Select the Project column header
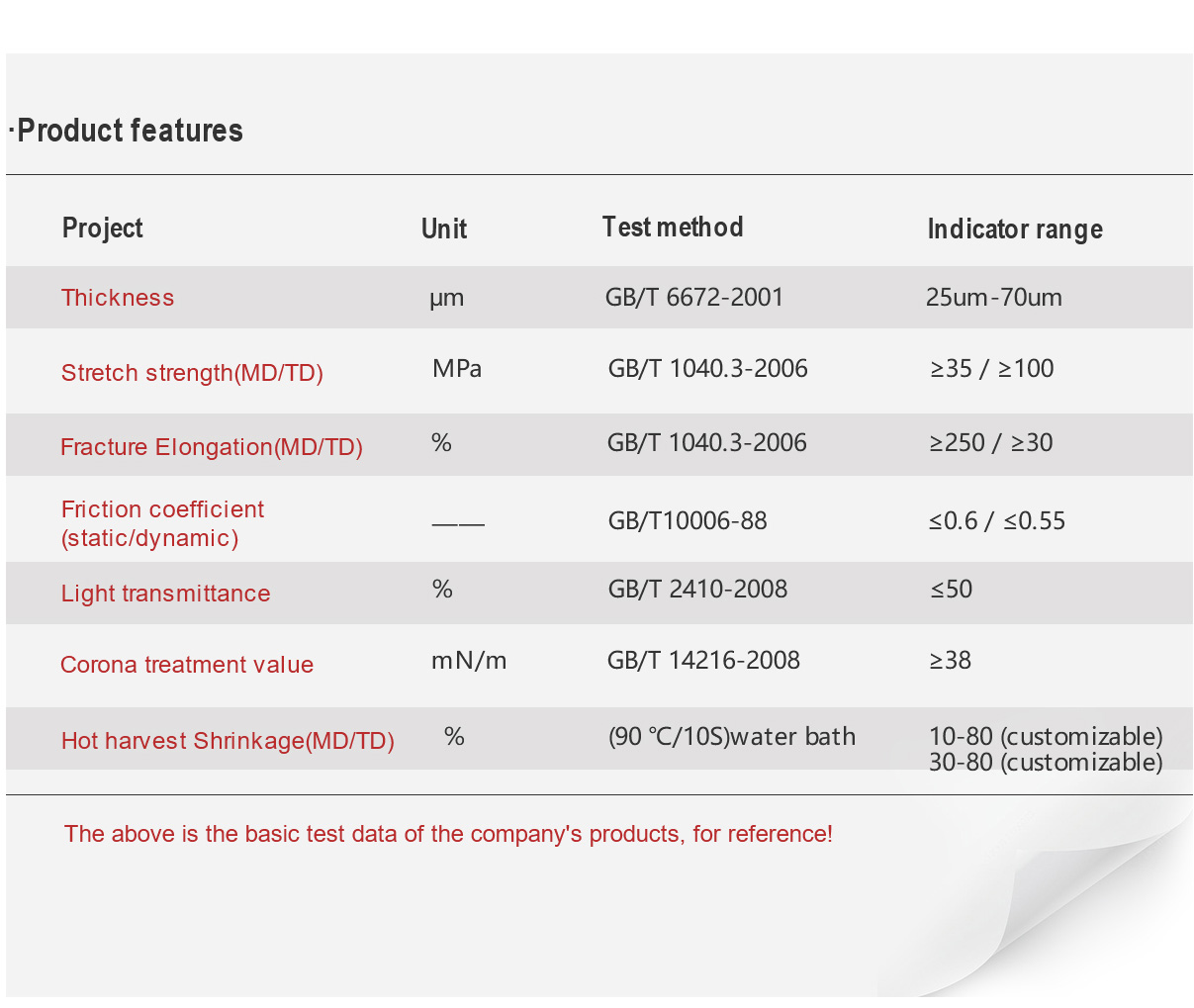This screenshot has height=1008, width=1194. click(x=103, y=229)
